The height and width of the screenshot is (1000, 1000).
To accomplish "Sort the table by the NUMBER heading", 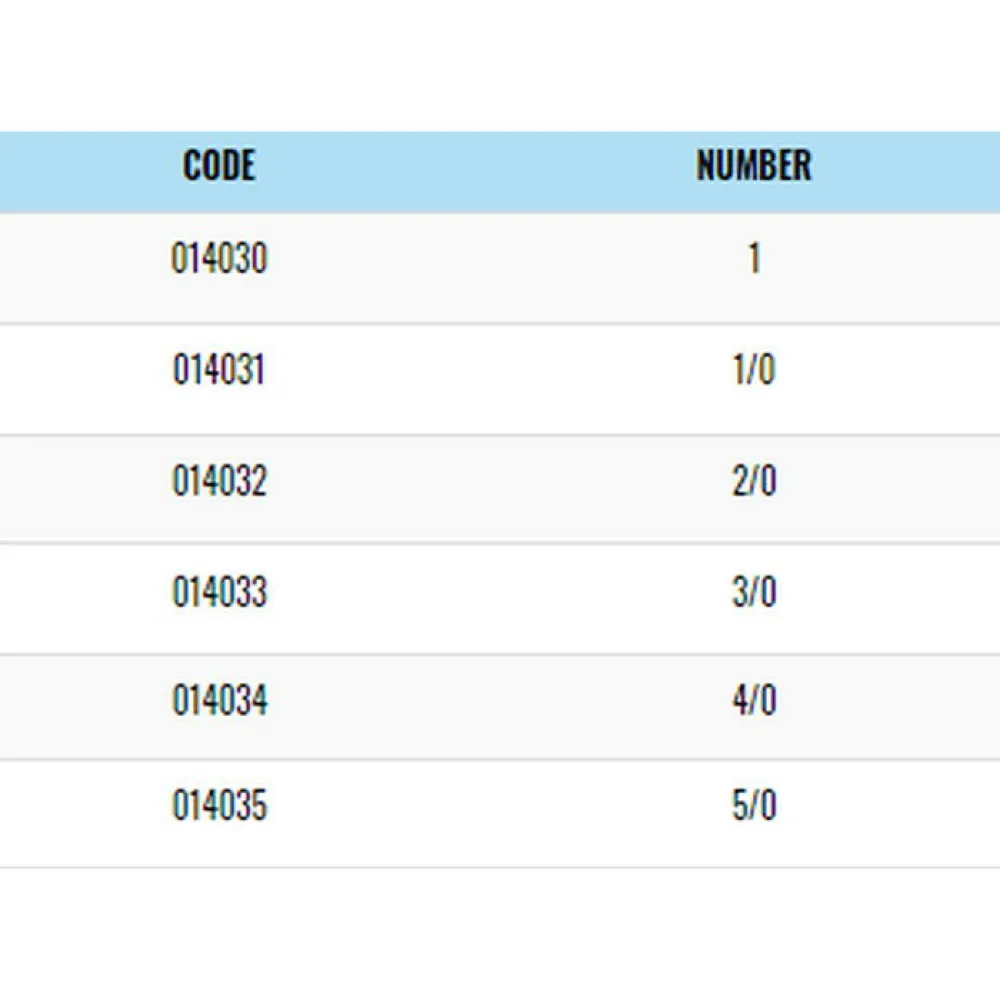I will point(753,166).
